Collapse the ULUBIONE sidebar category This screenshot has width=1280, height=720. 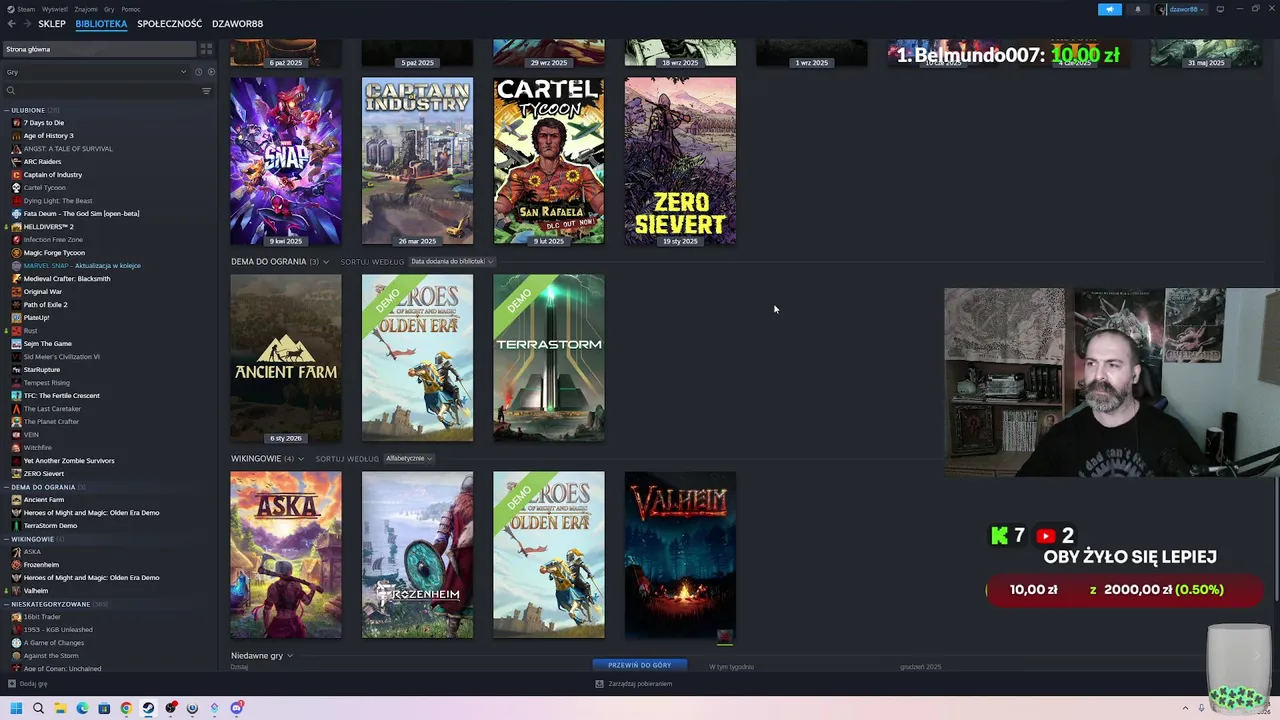(7, 110)
